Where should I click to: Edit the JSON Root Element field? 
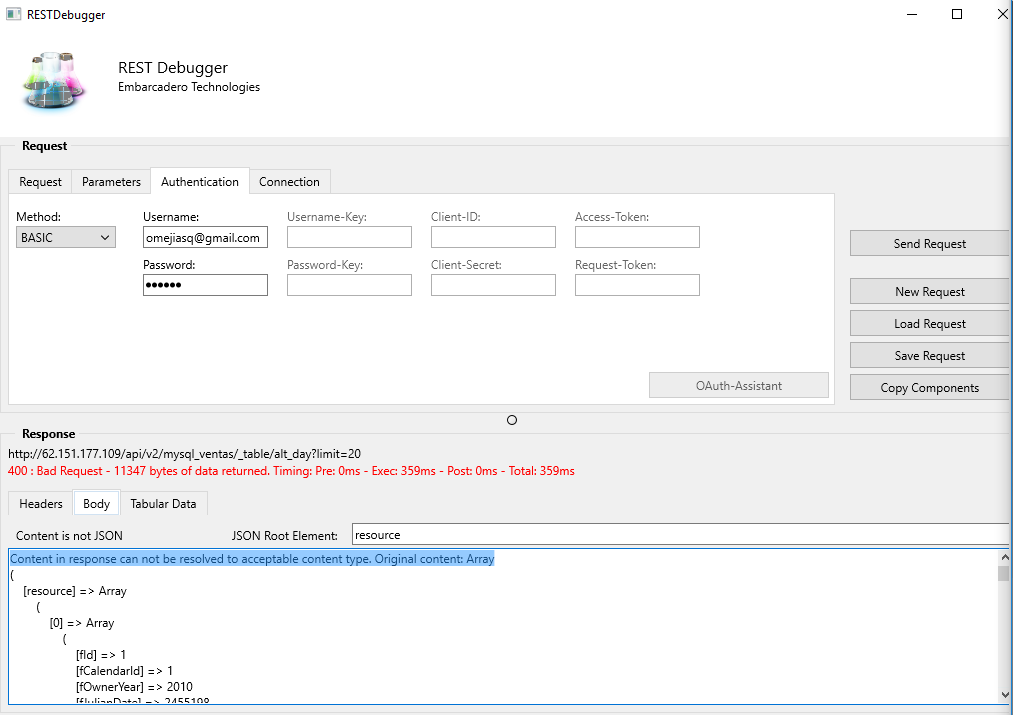[680, 535]
